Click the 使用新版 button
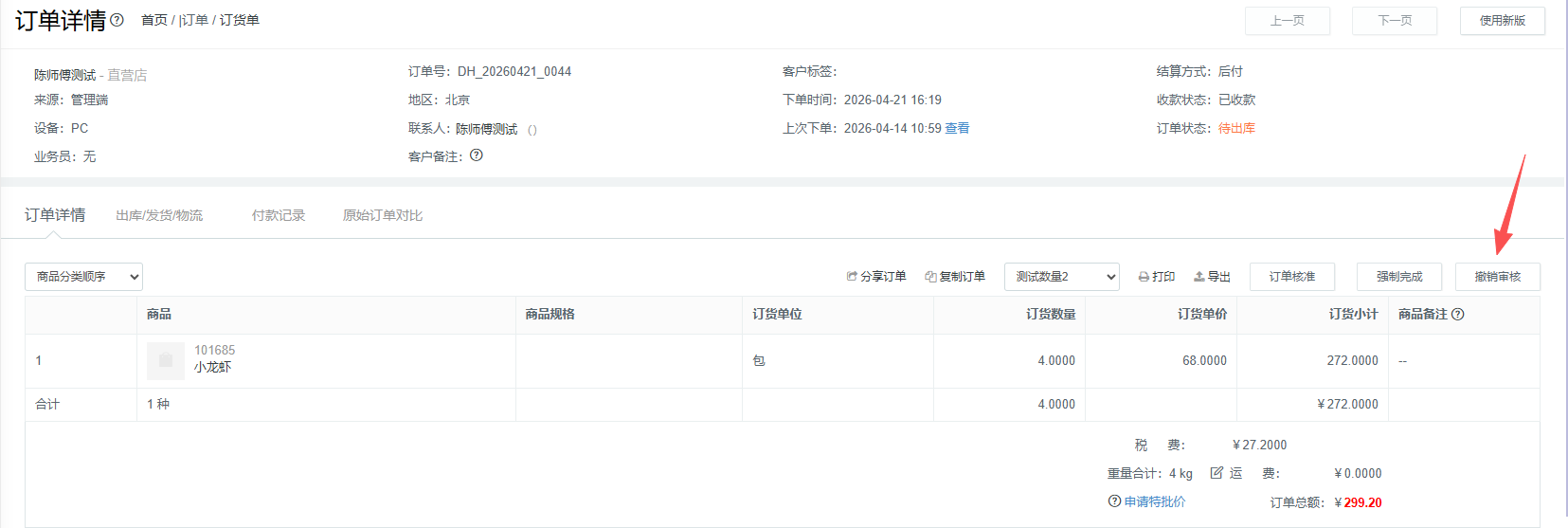Viewport: 1568px width, 528px height. click(1503, 21)
